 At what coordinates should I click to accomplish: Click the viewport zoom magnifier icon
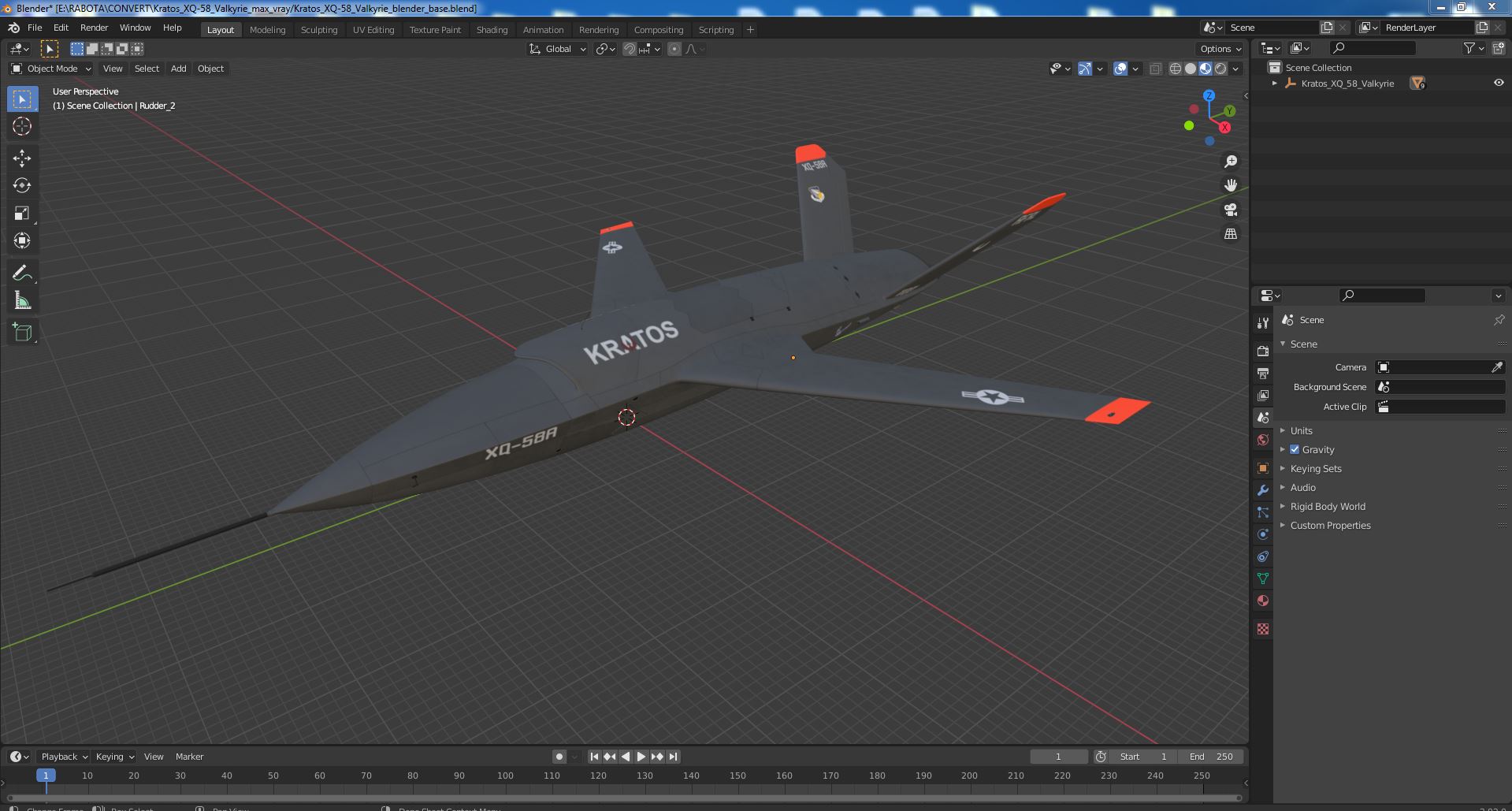point(1230,162)
